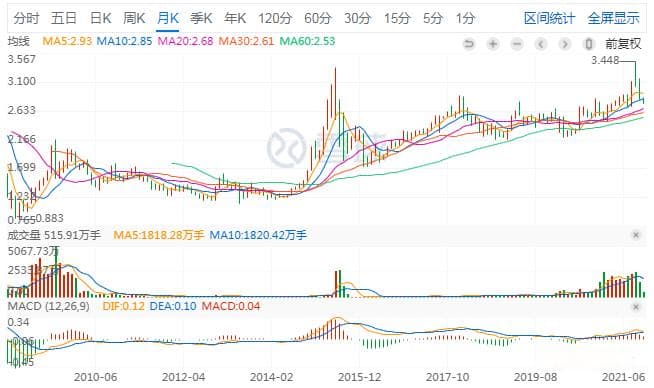Image resolution: width=654 pixels, height=388 pixels.
Task: Click the MA10:2.85 legend value
Action: [x=124, y=41]
